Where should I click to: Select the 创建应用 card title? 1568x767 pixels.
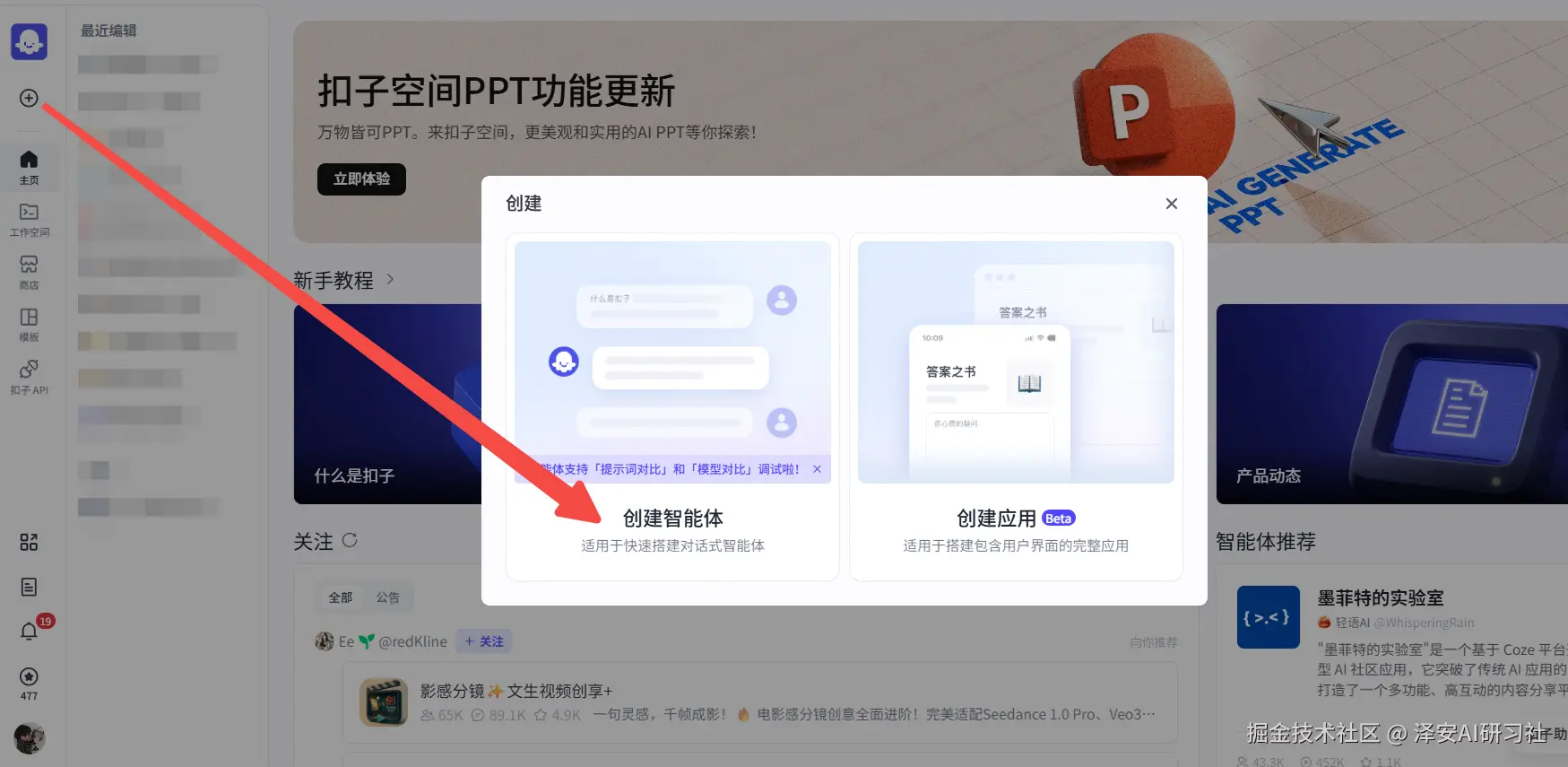(x=996, y=519)
